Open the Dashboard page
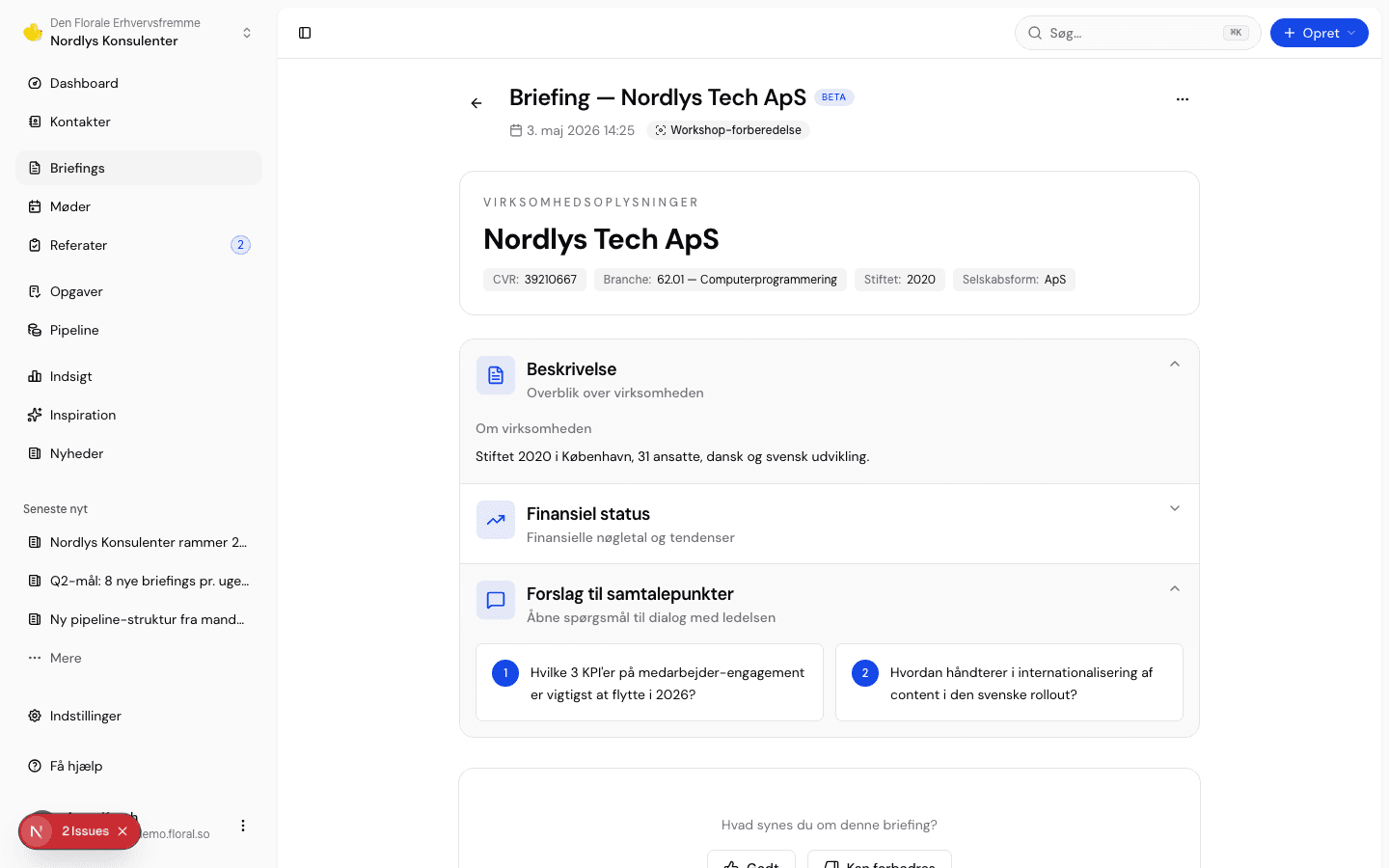Viewport: 1389px width, 868px height. click(139, 83)
